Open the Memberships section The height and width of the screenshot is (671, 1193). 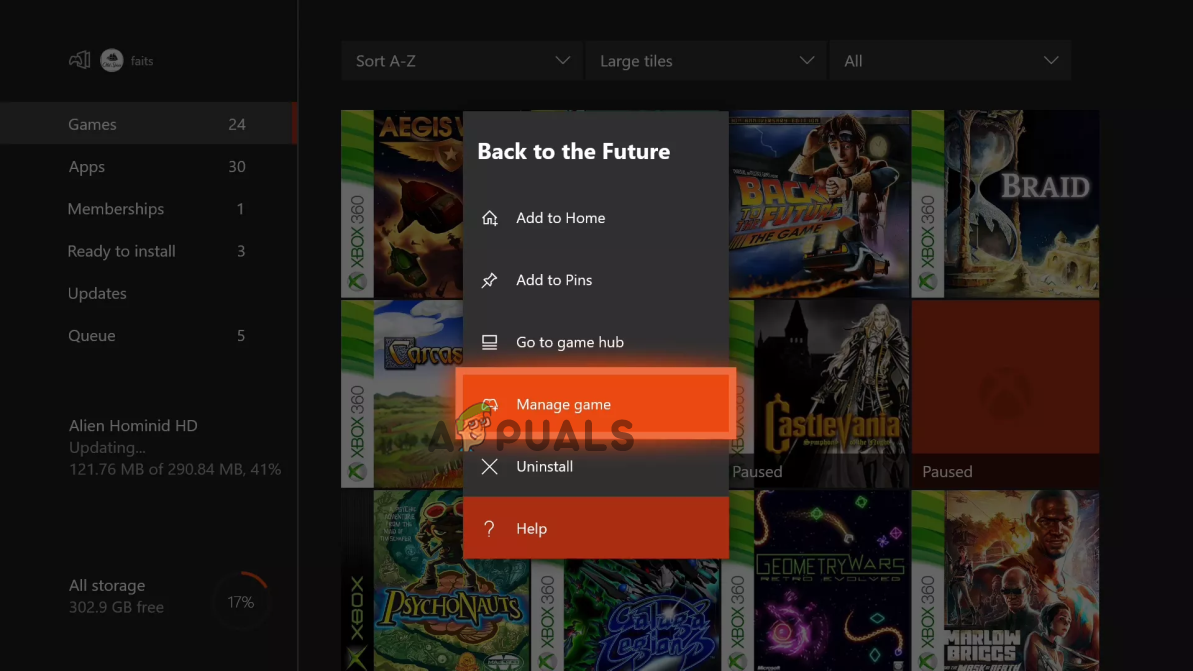[x=148, y=208]
